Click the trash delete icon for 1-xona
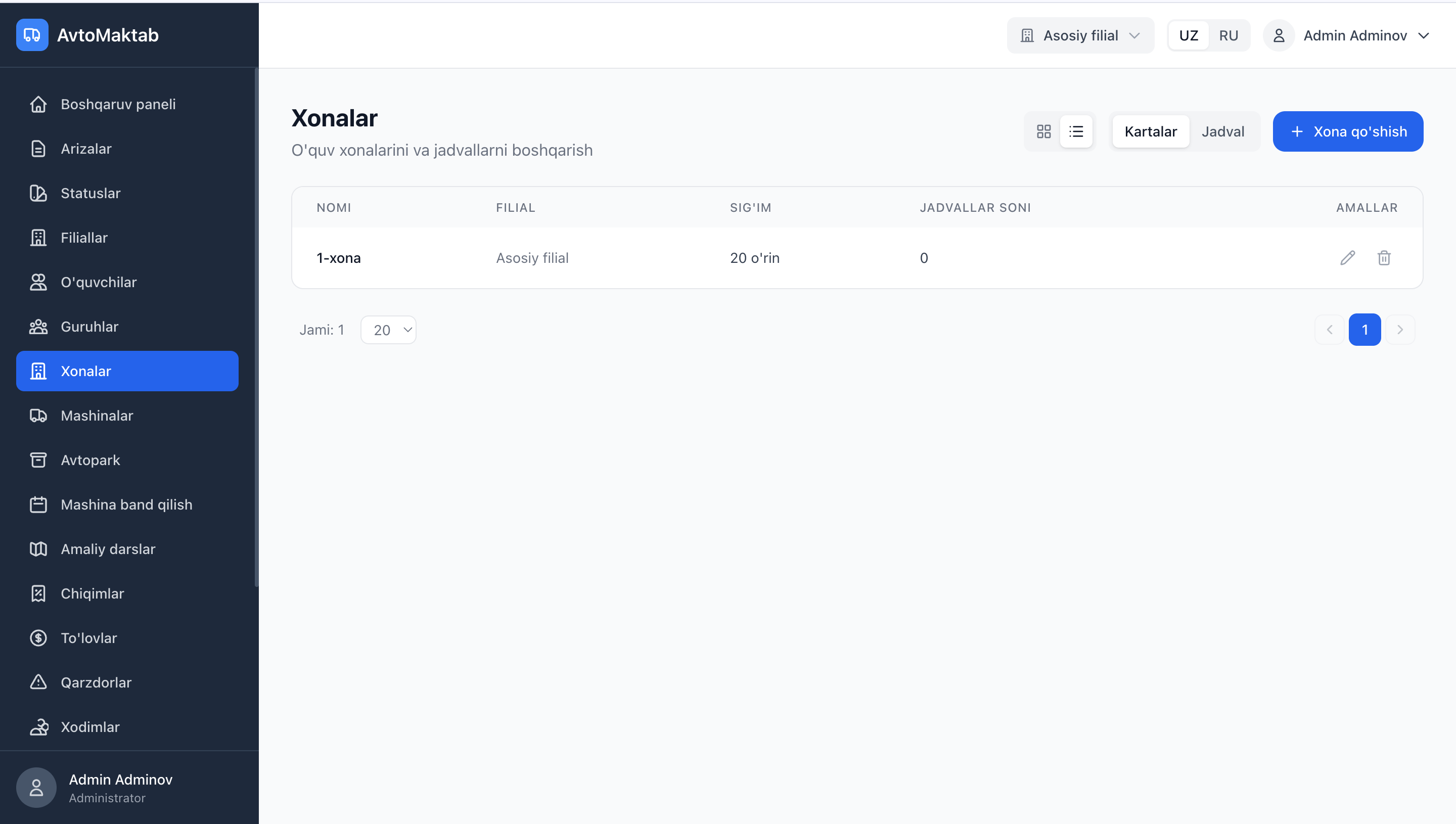 (1384, 258)
